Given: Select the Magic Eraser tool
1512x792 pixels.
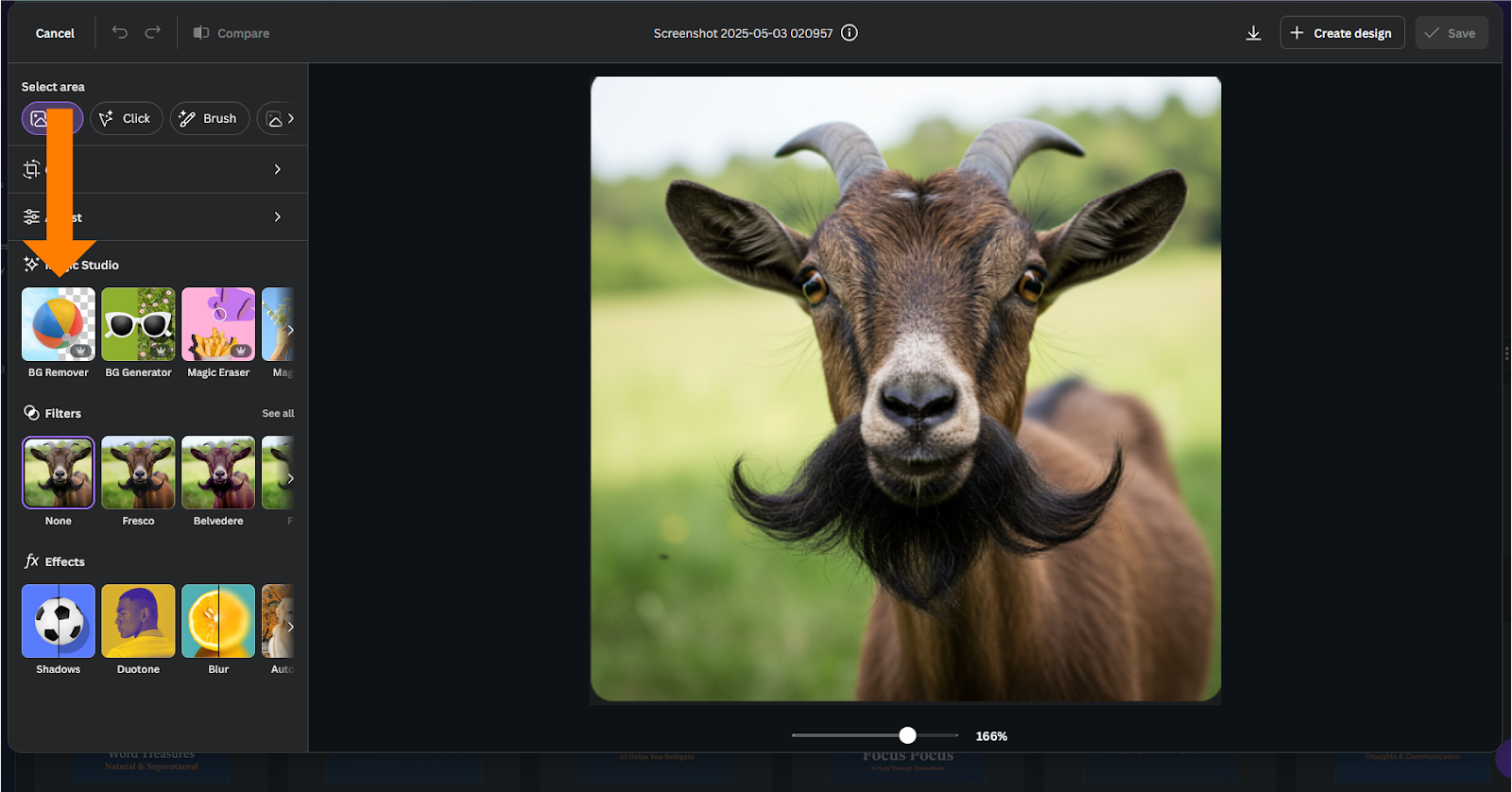Looking at the screenshot, I should (218, 324).
